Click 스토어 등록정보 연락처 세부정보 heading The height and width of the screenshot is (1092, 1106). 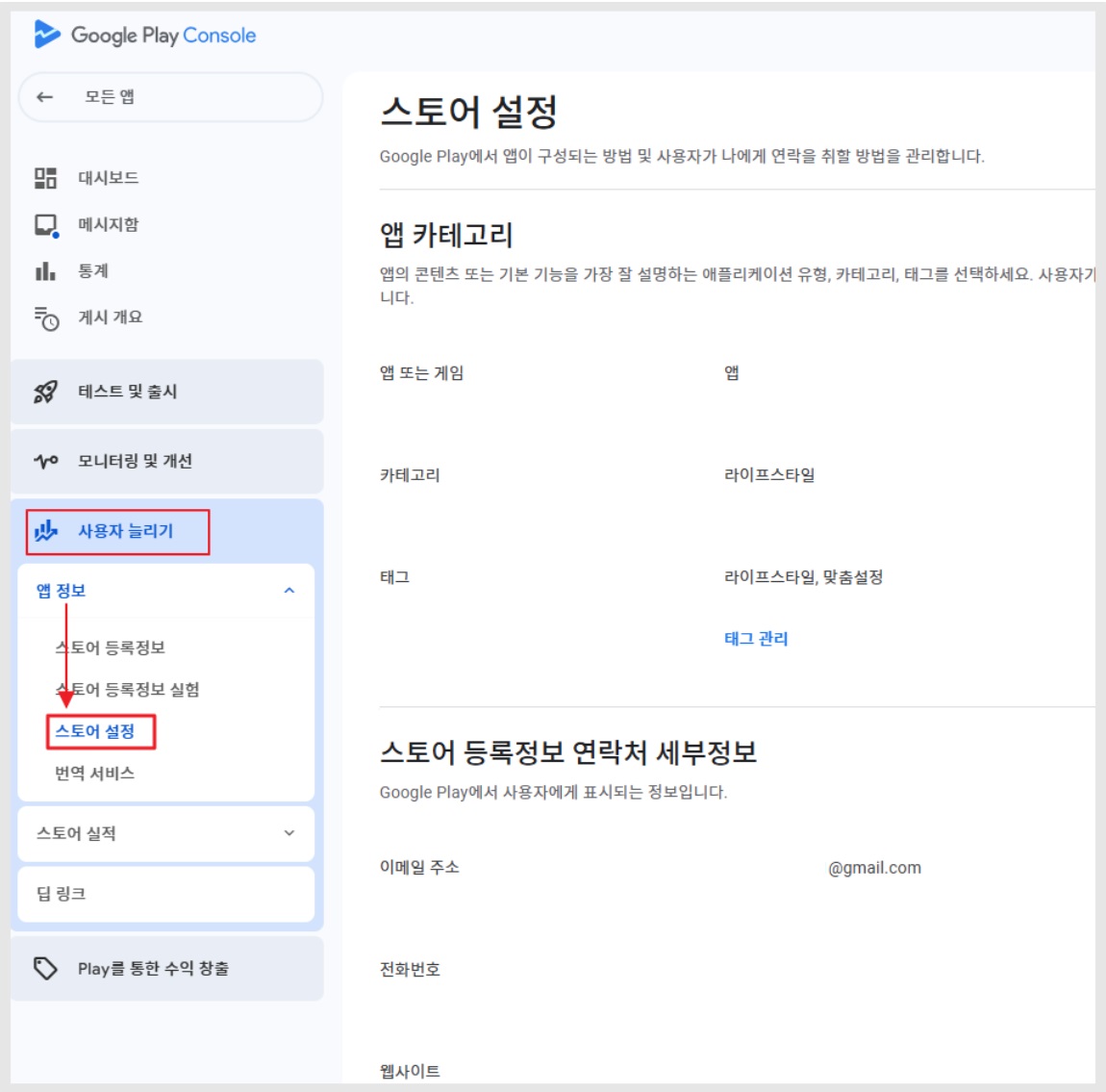567,752
